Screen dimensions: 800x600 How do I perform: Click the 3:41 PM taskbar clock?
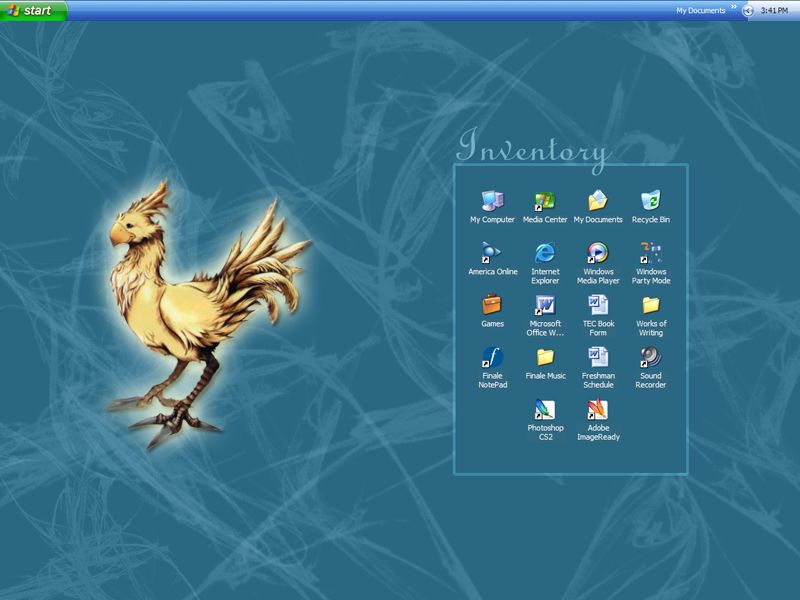click(774, 10)
